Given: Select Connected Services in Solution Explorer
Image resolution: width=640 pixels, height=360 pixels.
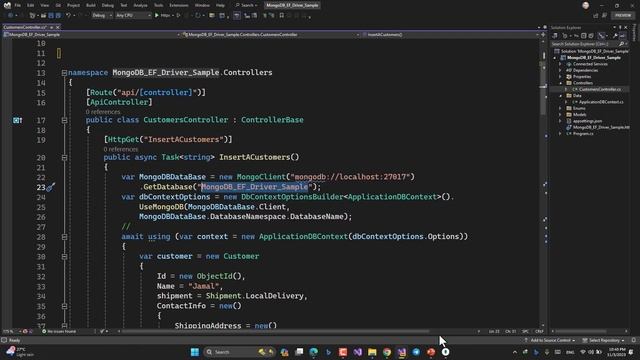Looking at the screenshot, I should coord(590,64).
